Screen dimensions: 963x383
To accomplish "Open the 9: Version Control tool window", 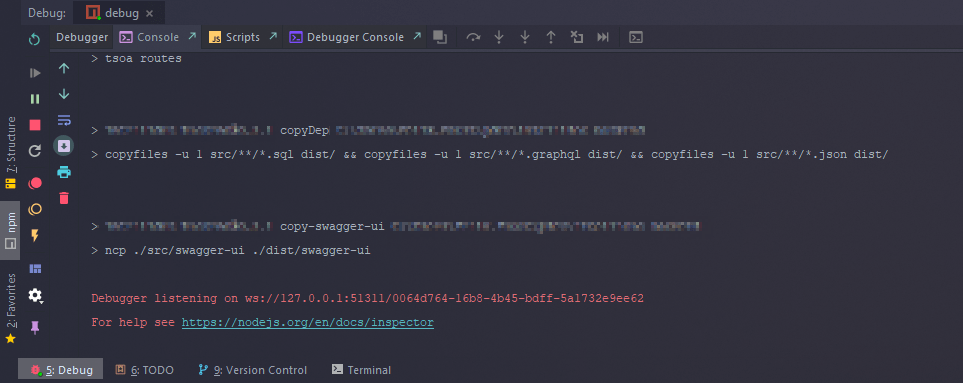I will click(252, 370).
